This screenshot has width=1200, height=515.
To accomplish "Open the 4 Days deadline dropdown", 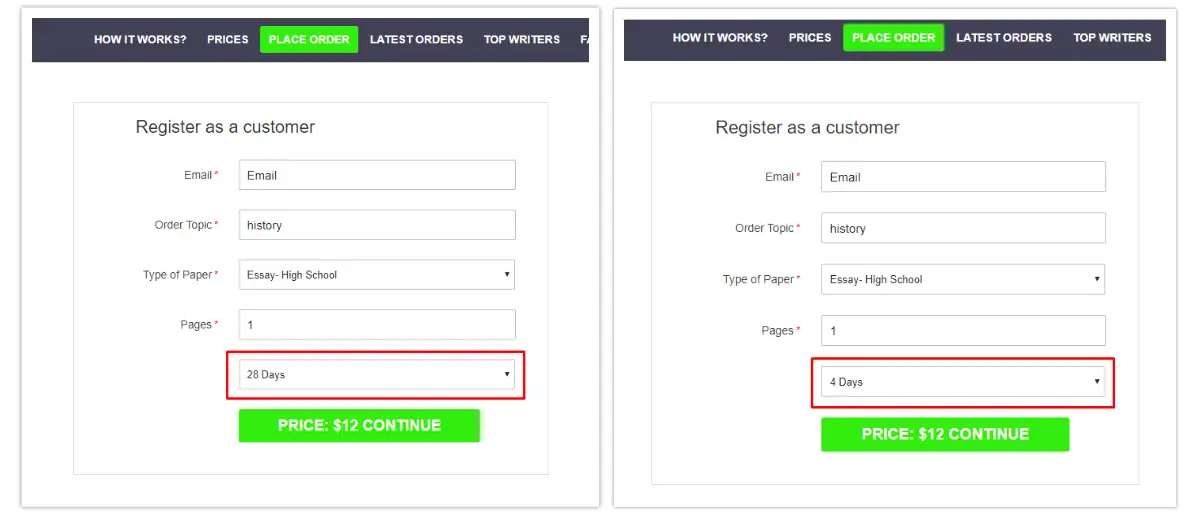I will (962, 382).
